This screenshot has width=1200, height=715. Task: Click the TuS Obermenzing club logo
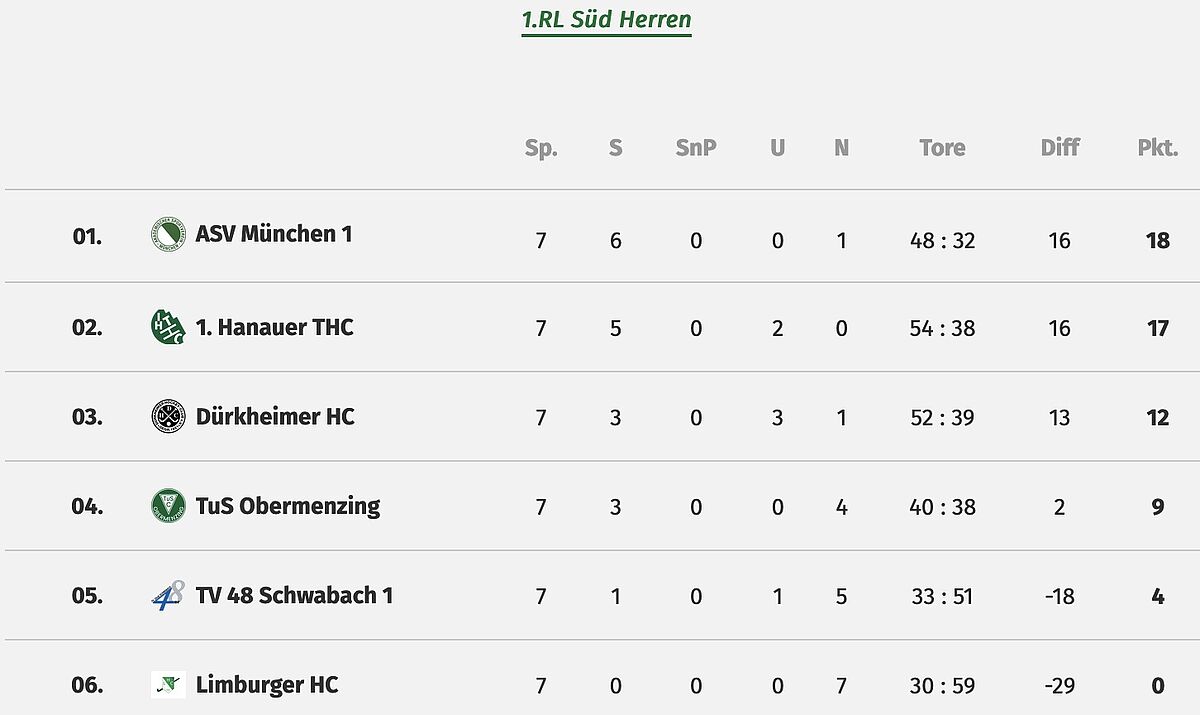coord(168,505)
